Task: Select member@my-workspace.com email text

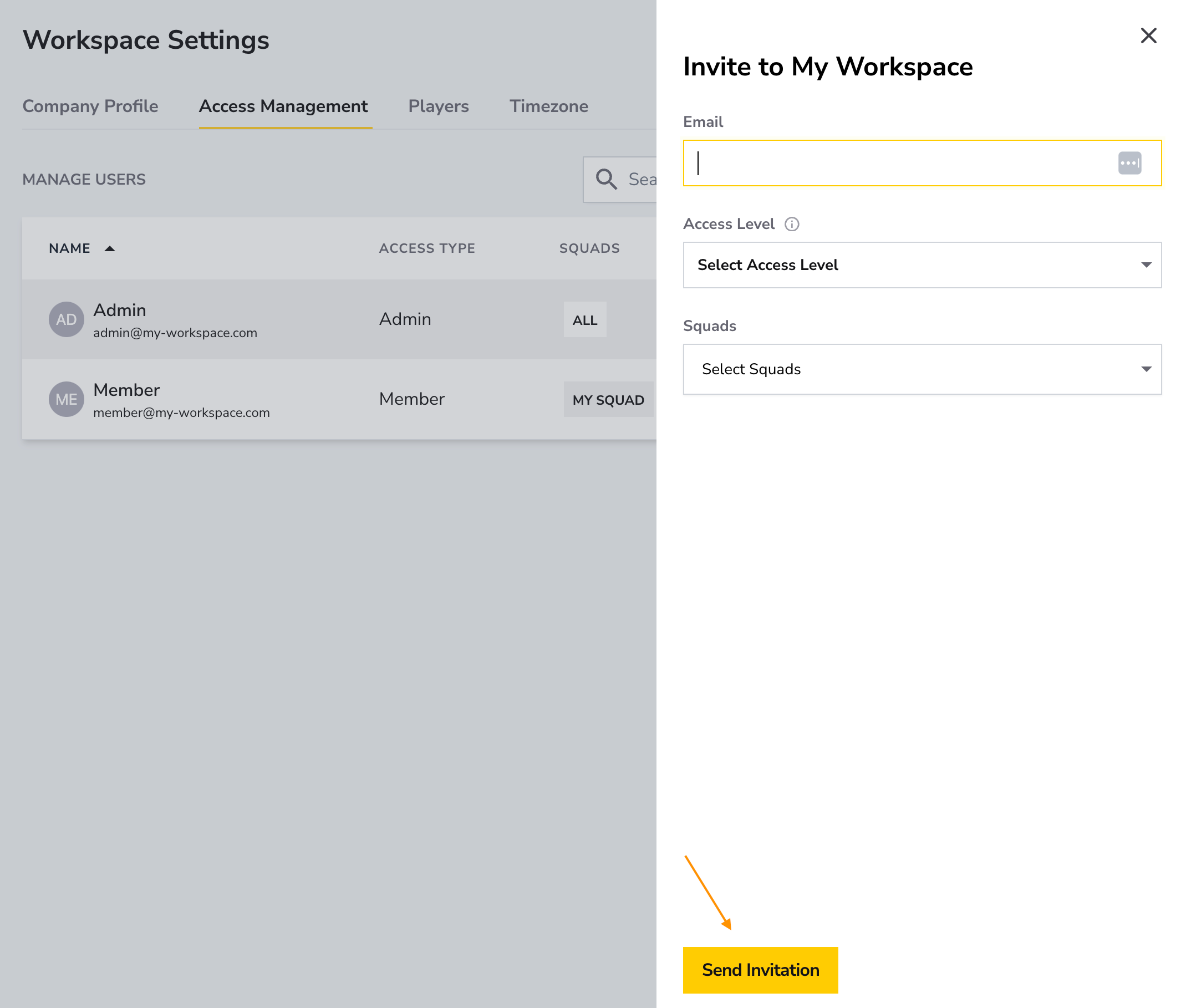Action: 181,413
